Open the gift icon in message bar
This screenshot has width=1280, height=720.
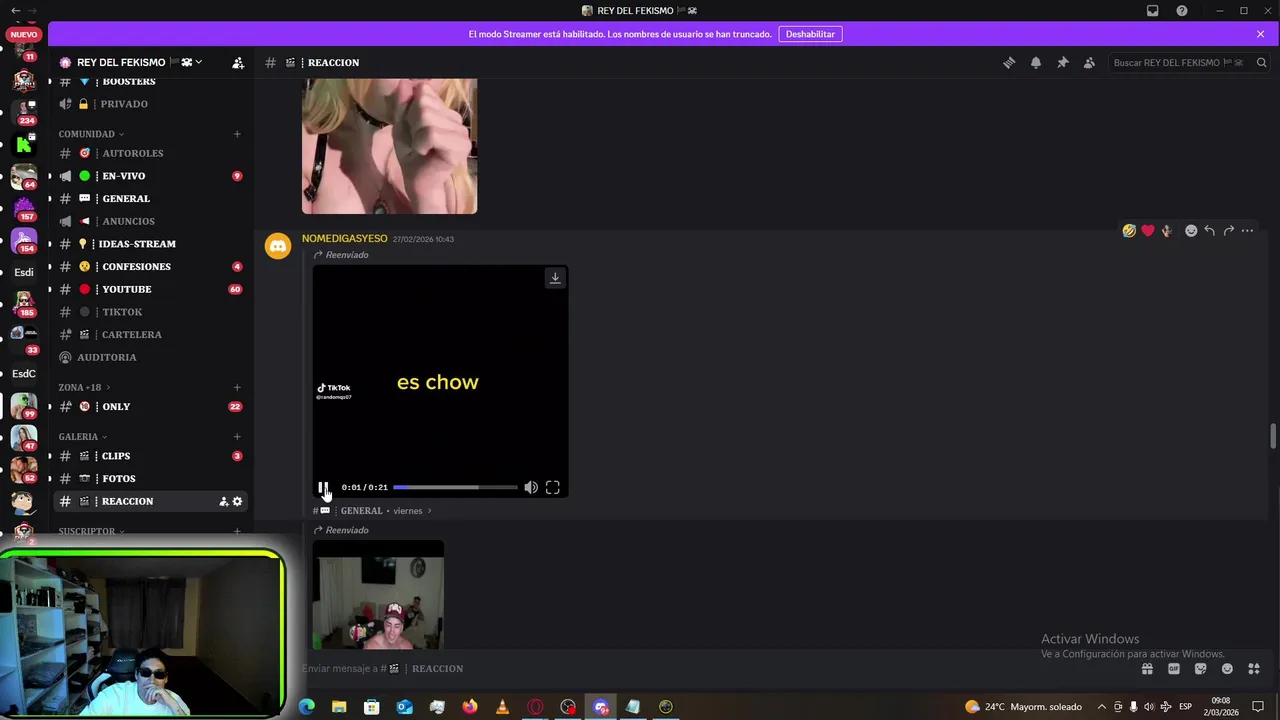(x=1147, y=669)
